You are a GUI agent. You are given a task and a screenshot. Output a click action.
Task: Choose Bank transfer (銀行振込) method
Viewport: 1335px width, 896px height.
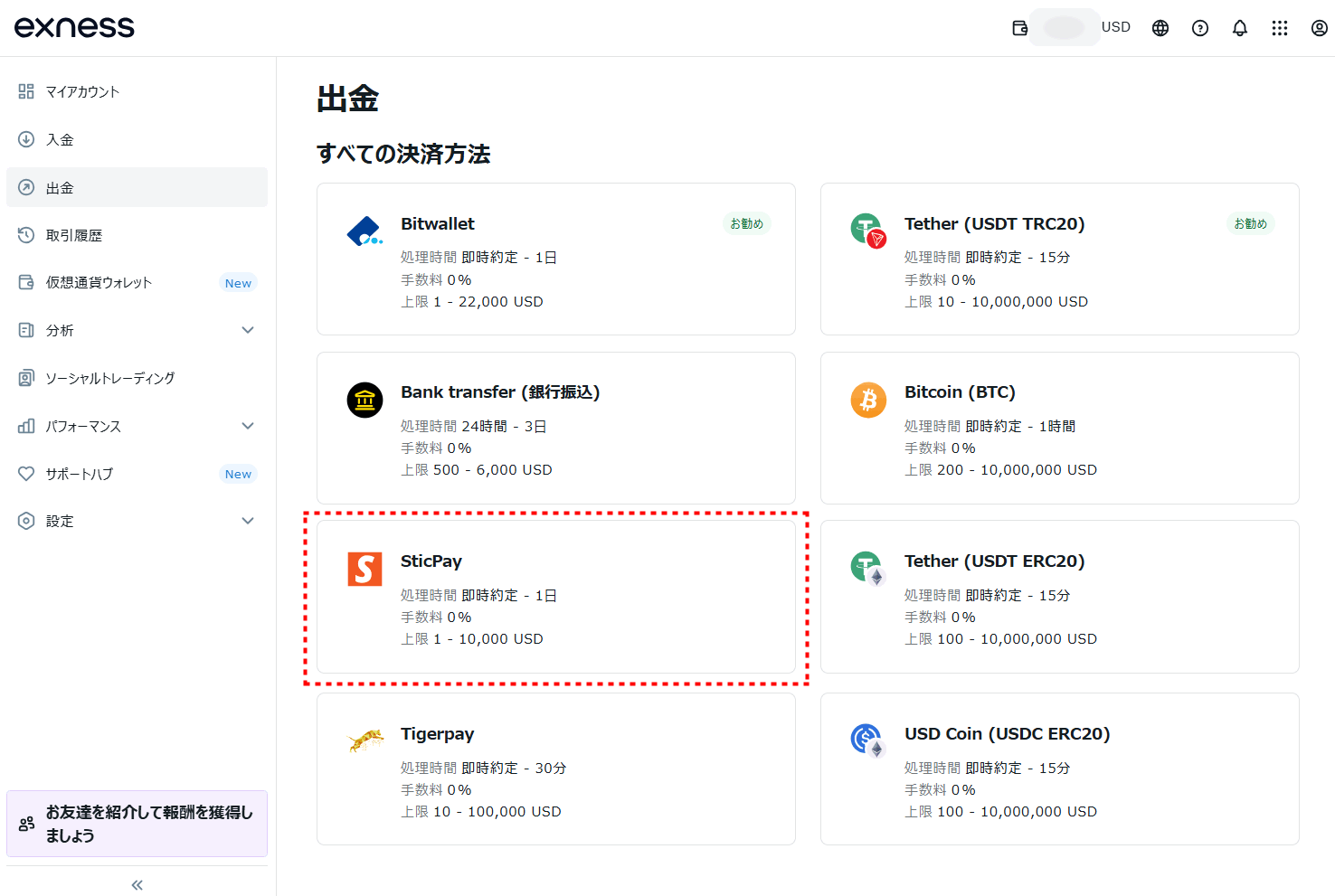[x=556, y=428]
